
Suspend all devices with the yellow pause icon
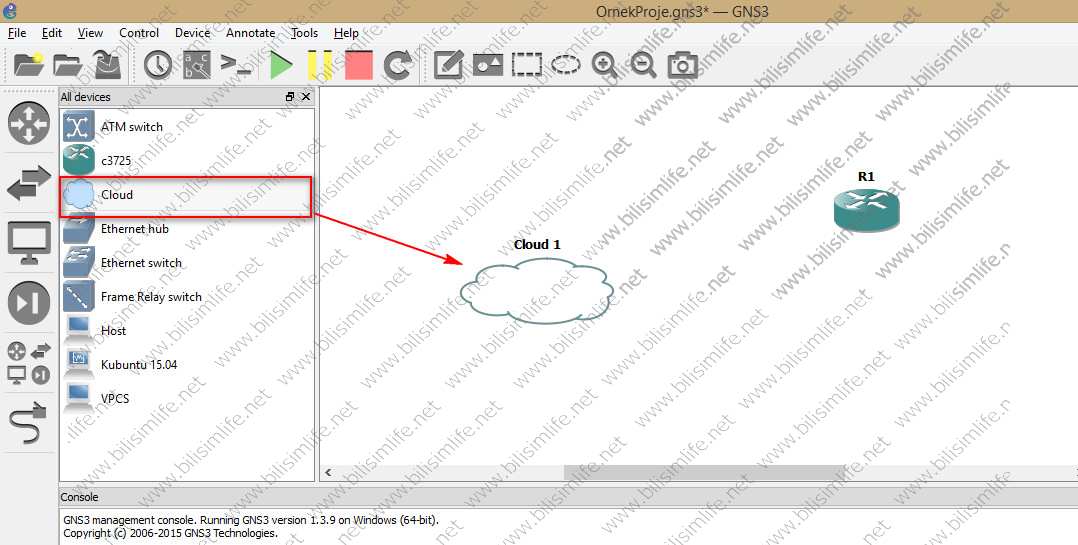(319, 65)
